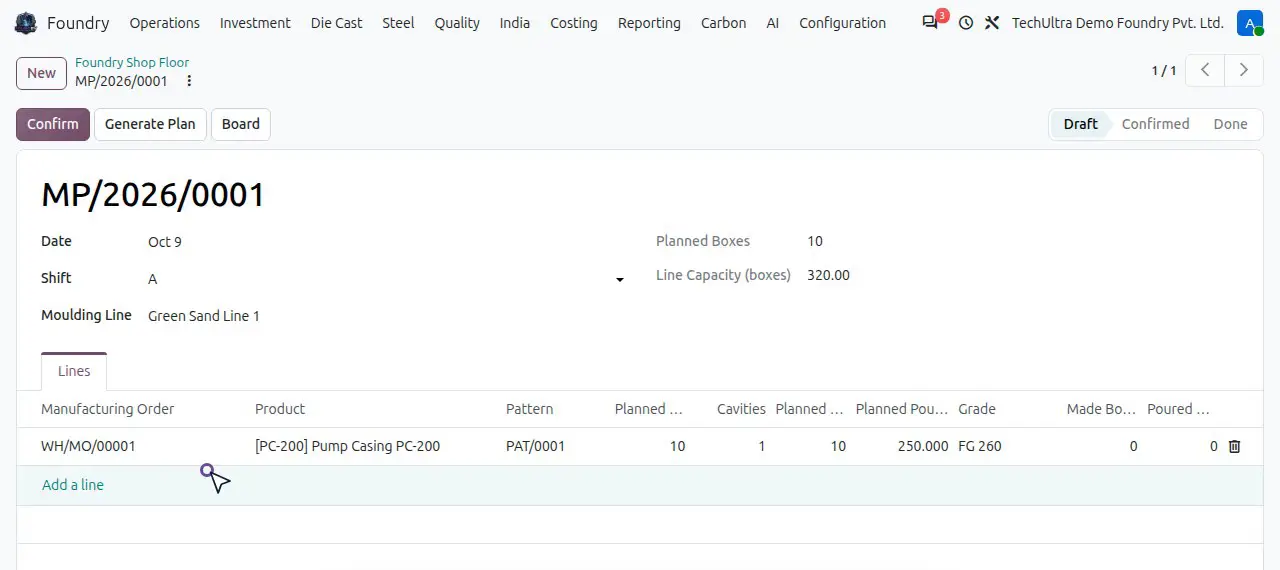This screenshot has width=1280, height=570.
Task: Open the record actions kebab menu
Action: pyautogui.click(x=189, y=81)
